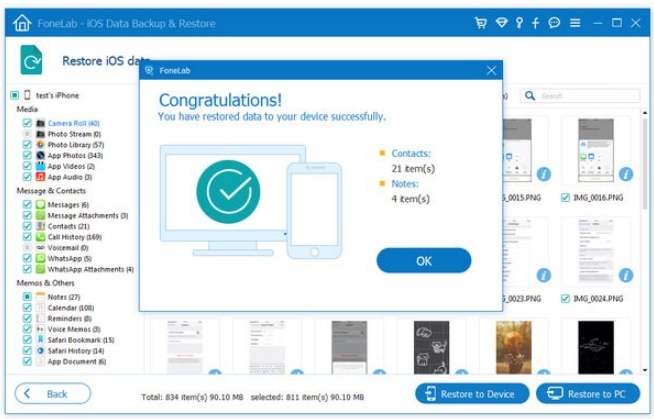Select Message Attachments (3) entry
The height and width of the screenshot is (419, 654).
(x=88, y=215)
